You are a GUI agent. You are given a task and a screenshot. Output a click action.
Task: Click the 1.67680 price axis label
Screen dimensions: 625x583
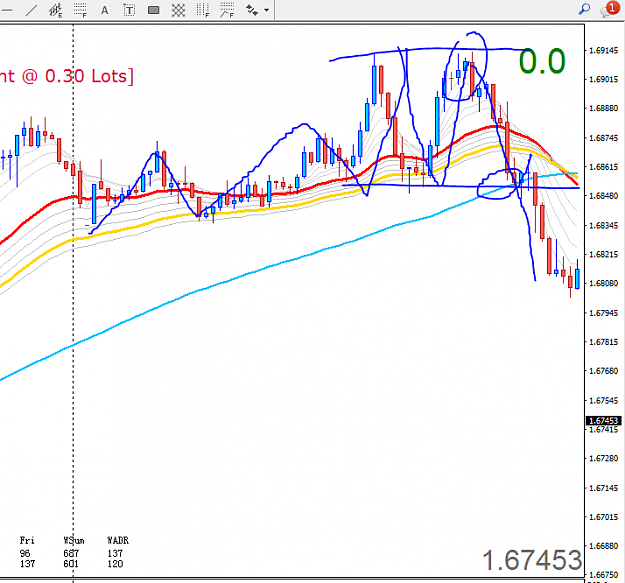(x=603, y=371)
